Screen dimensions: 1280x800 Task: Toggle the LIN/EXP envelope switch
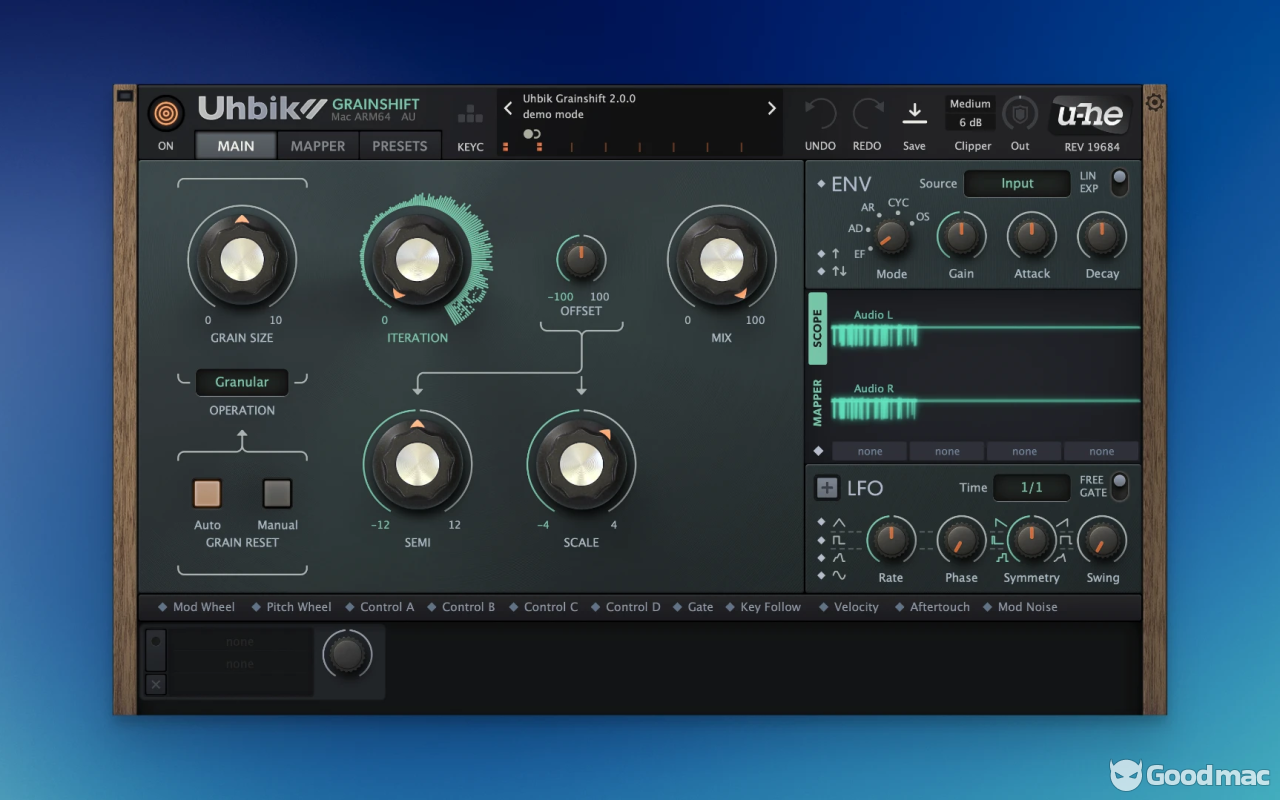[1118, 182]
